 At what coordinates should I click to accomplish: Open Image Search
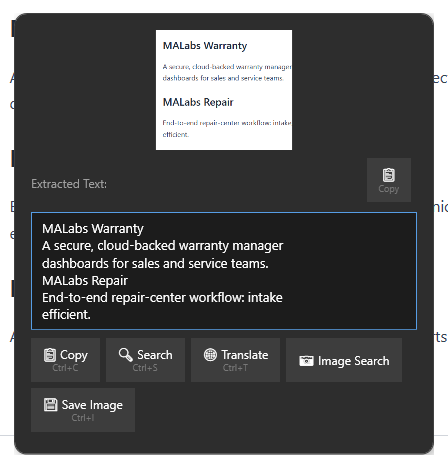pos(344,360)
